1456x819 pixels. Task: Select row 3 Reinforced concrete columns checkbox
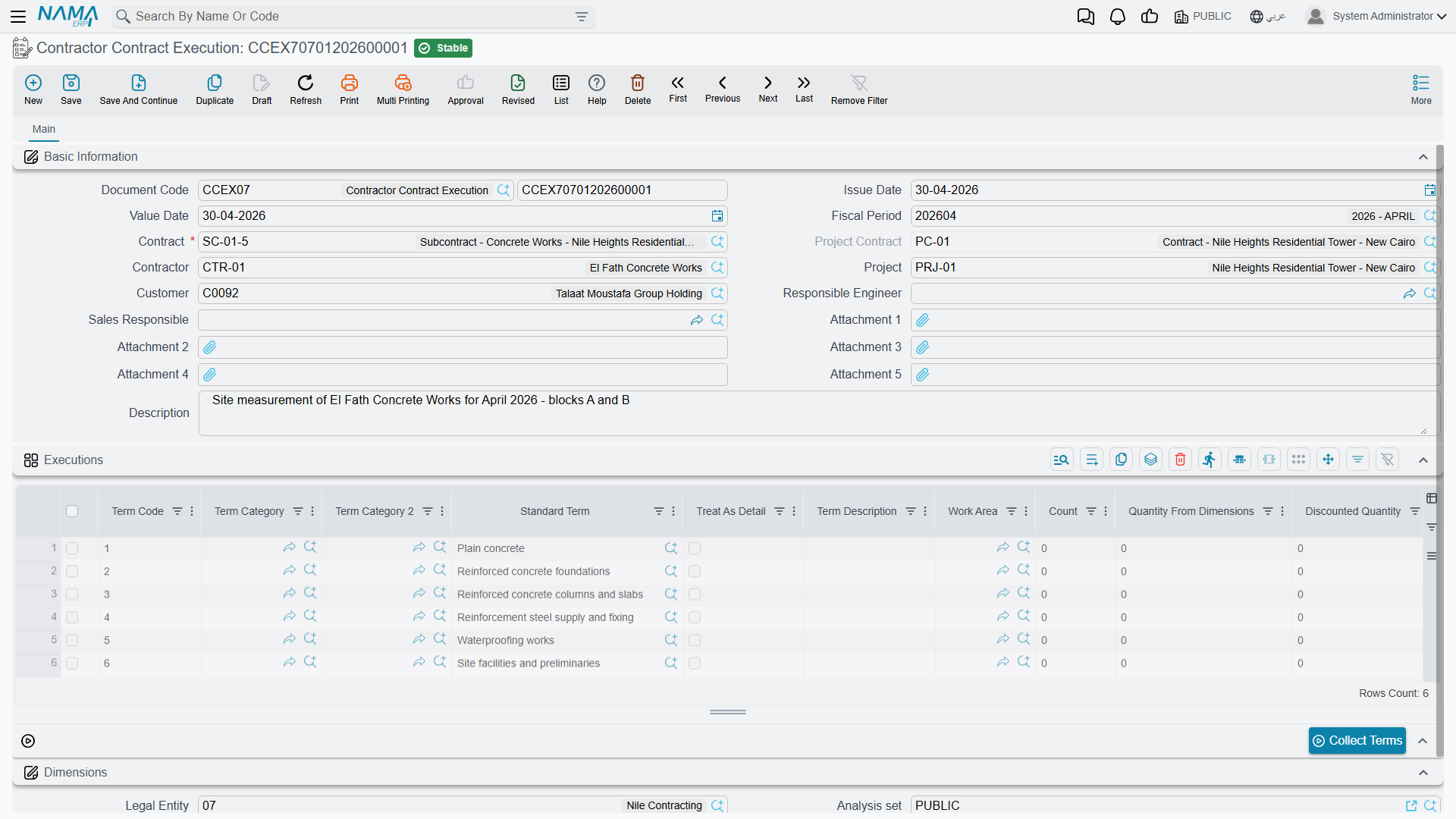point(72,595)
